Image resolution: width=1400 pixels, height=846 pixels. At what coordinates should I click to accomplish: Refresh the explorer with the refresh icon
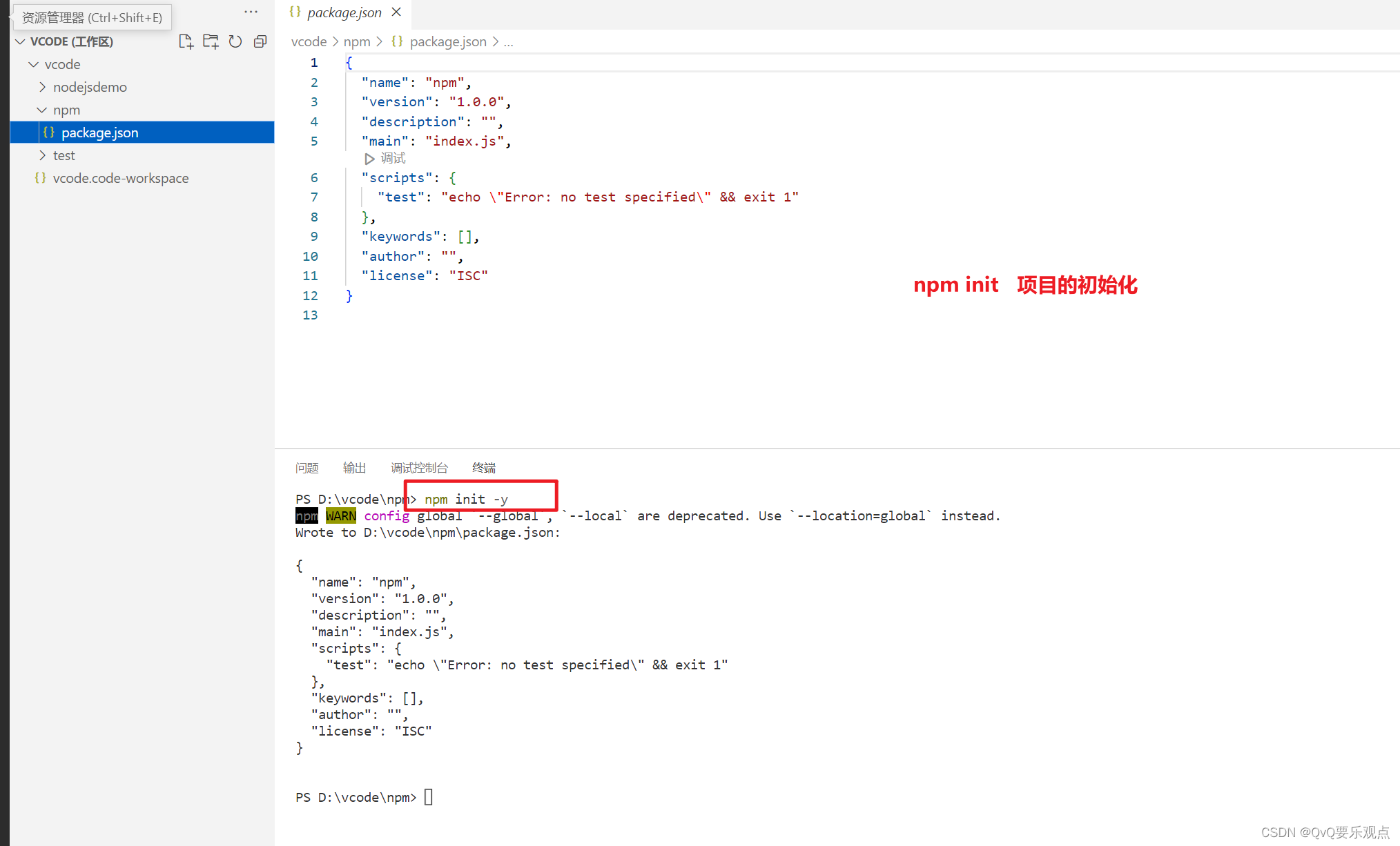235,41
